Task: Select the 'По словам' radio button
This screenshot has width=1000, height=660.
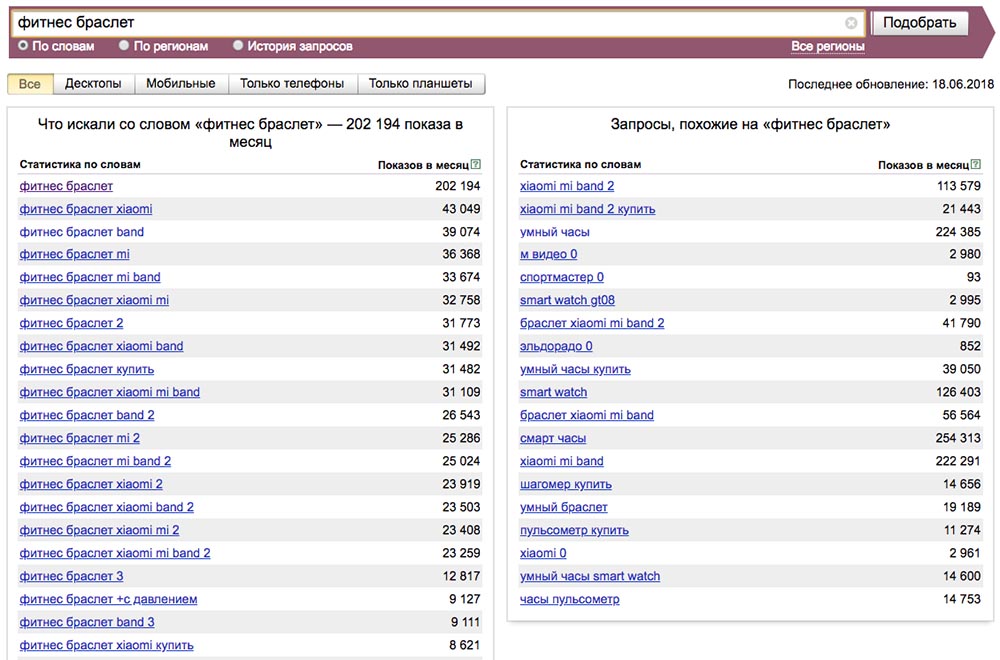Action: pyautogui.click(x=24, y=46)
